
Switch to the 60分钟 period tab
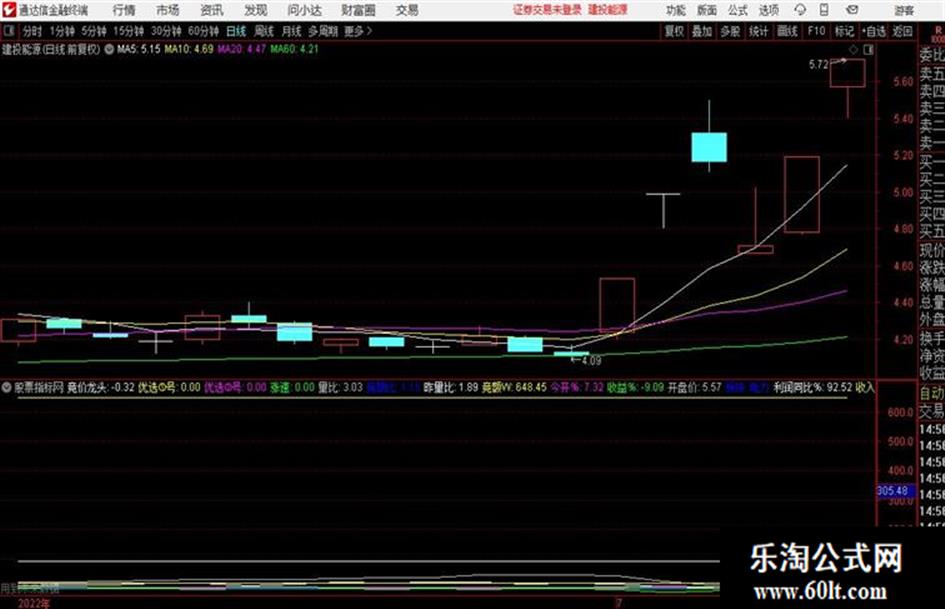click(204, 31)
